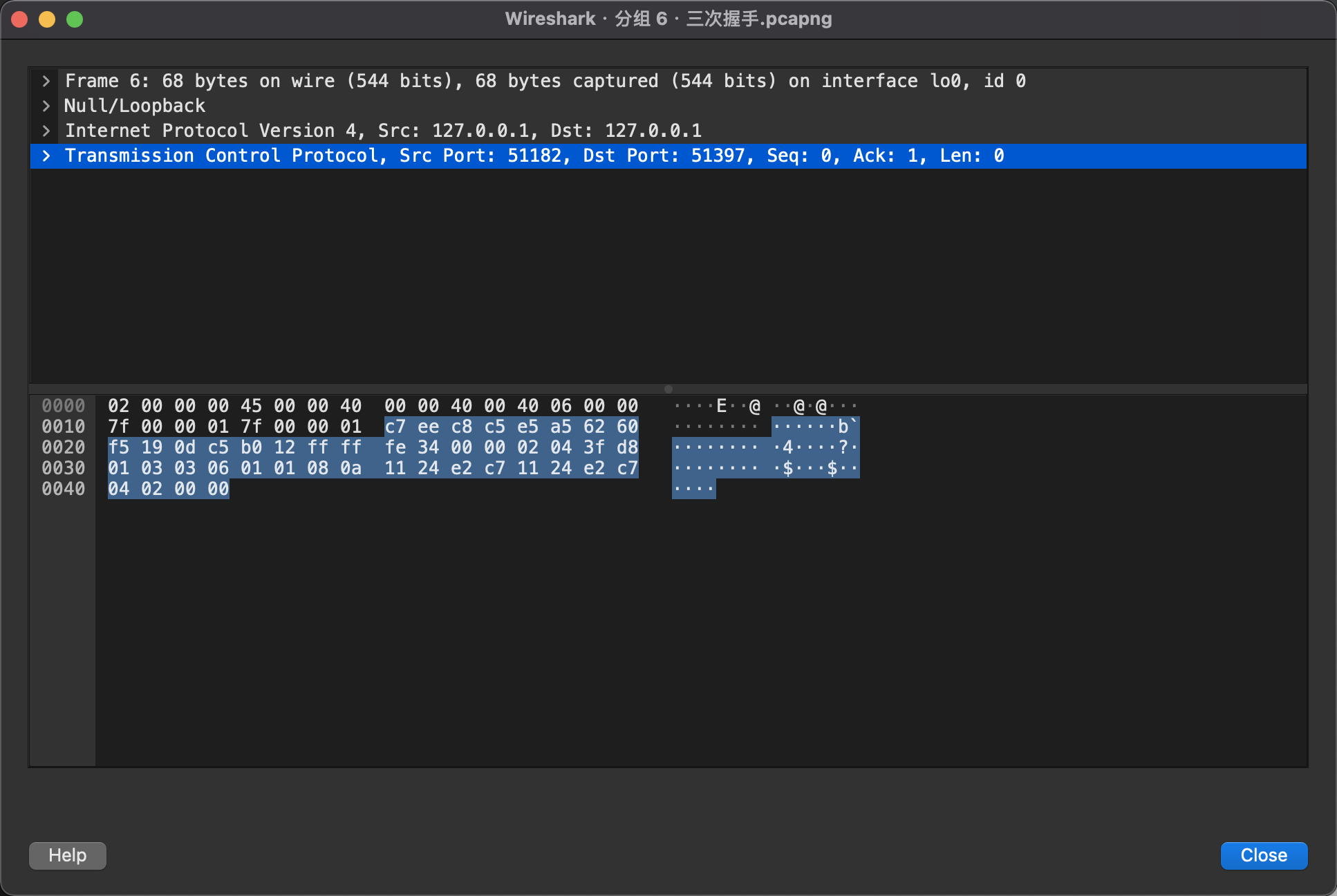Expand Internet Protocol Version 4 details
This screenshot has width=1337, height=896.
pyautogui.click(x=46, y=131)
